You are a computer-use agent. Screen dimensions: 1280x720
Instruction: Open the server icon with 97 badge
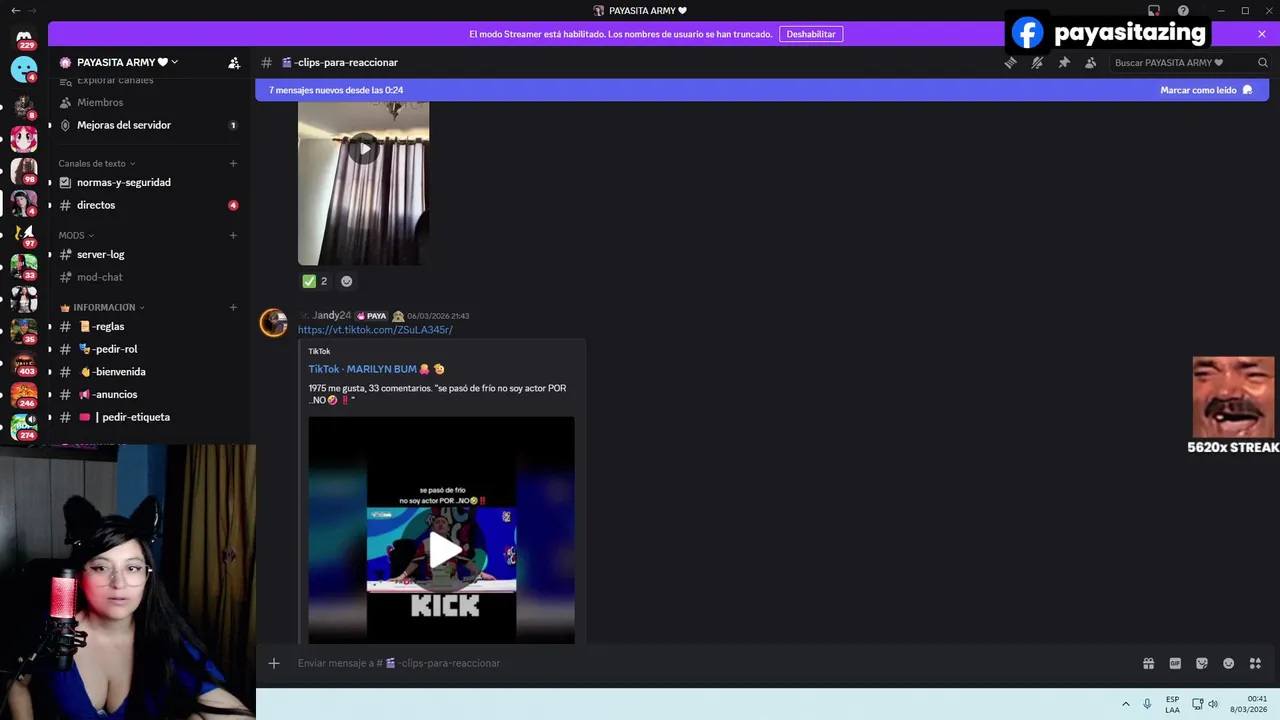[24, 234]
